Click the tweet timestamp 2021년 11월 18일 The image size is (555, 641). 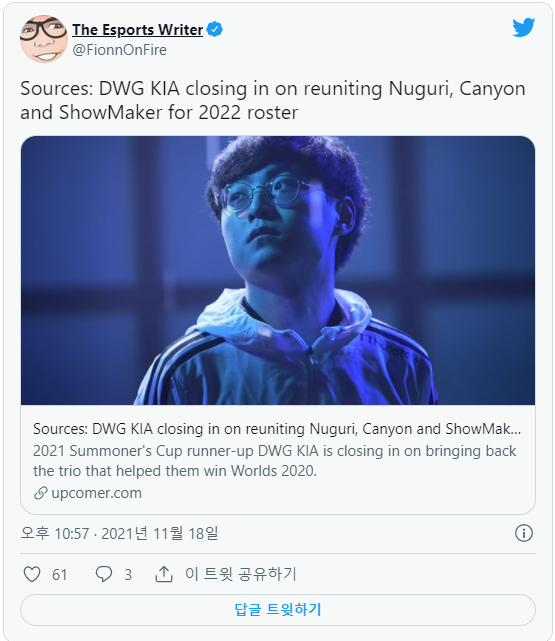pos(160,533)
